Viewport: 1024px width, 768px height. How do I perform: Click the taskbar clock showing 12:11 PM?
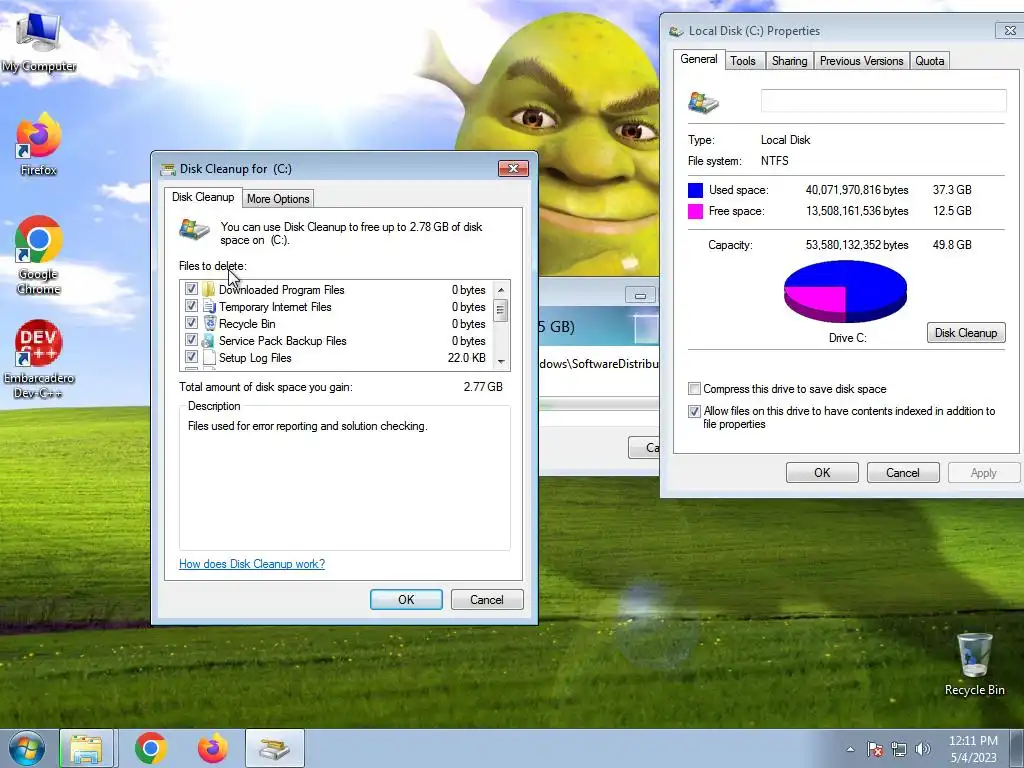(973, 749)
